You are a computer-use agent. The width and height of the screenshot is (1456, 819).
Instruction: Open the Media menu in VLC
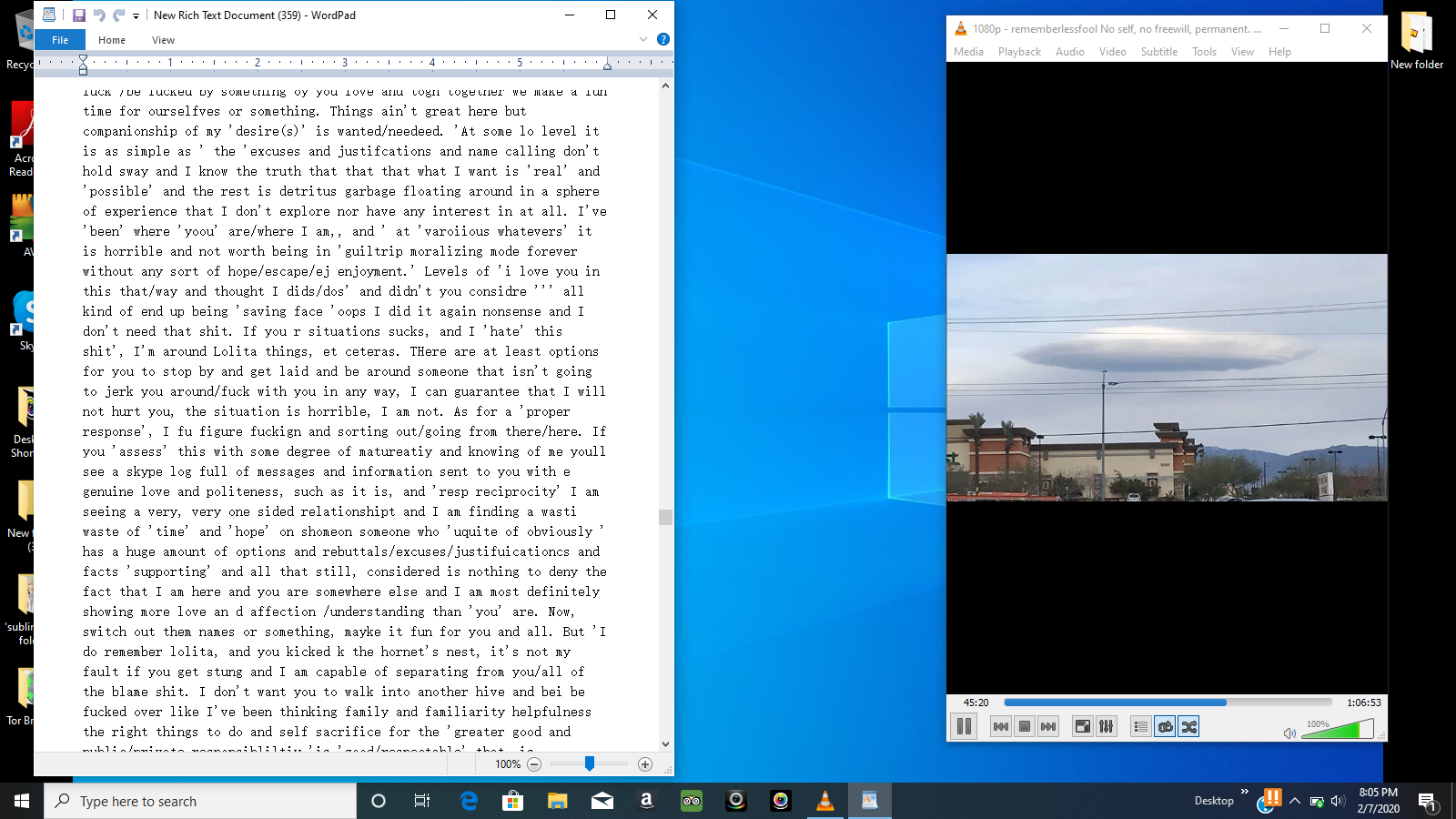point(968,52)
